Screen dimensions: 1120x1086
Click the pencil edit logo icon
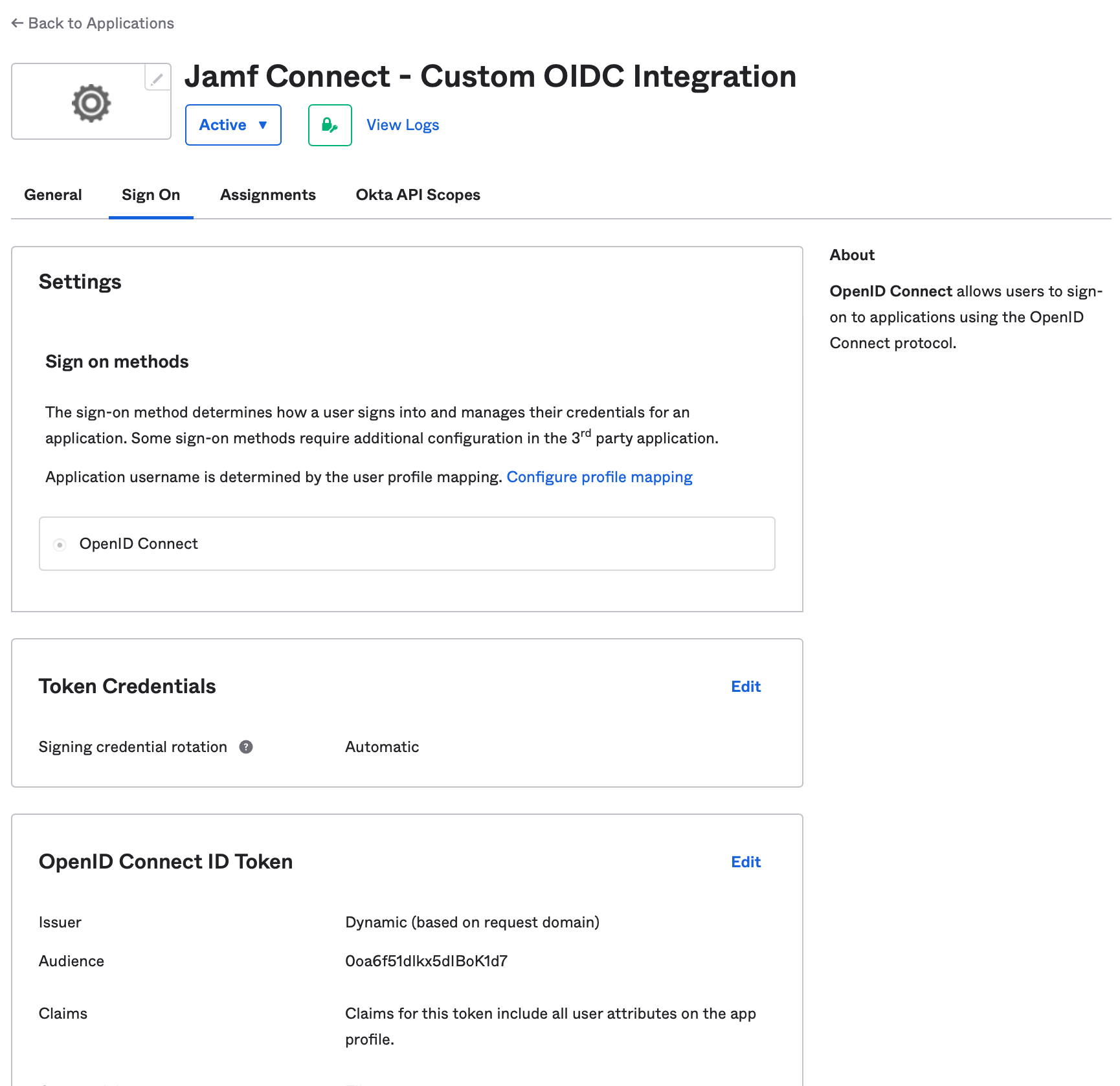pyautogui.click(x=157, y=78)
